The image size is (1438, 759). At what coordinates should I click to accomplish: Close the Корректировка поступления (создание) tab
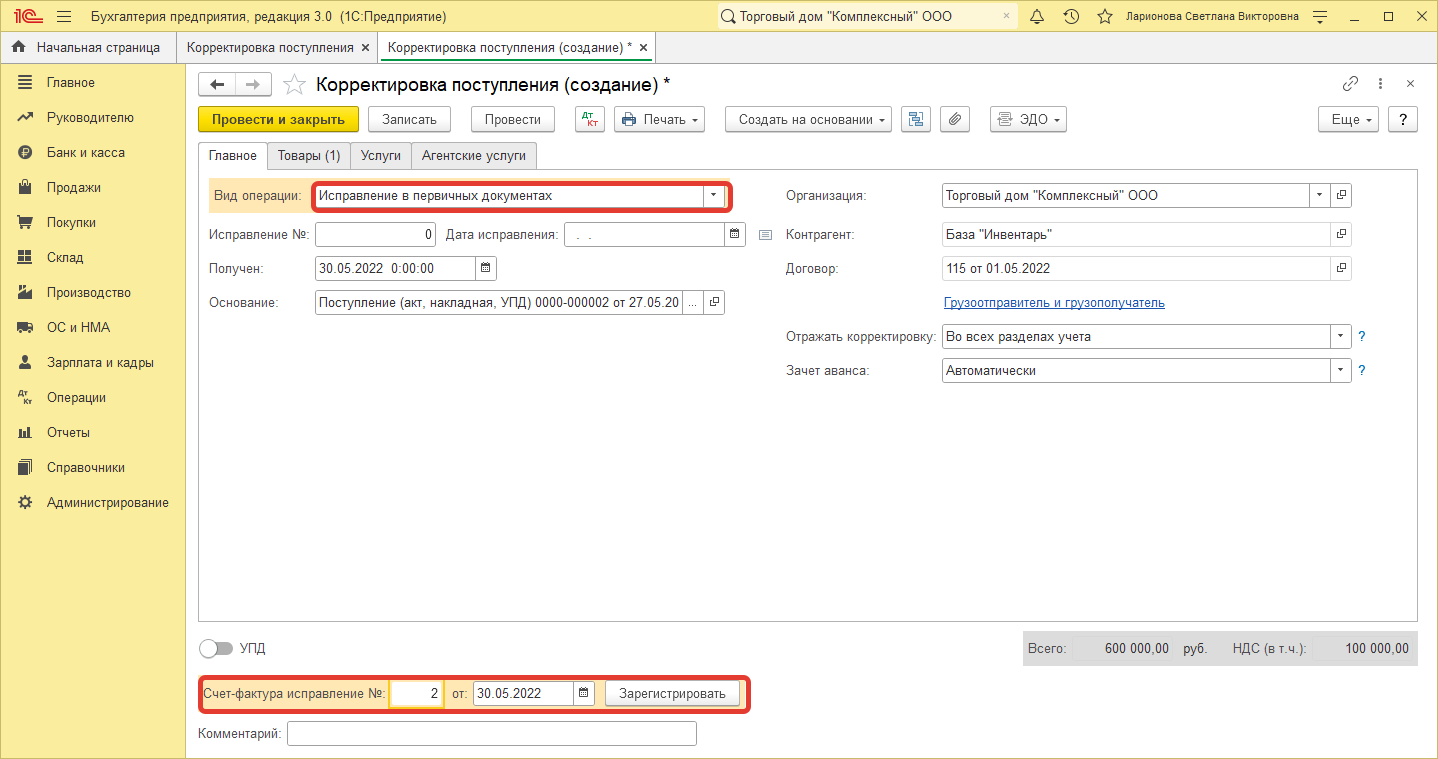point(643,48)
